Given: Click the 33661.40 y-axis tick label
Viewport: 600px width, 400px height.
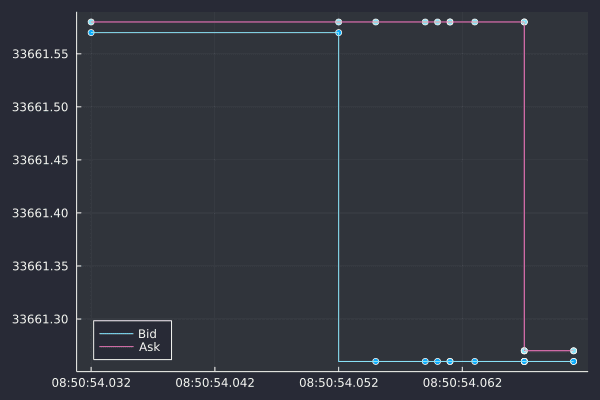Looking at the screenshot, I should tap(39, 213).
